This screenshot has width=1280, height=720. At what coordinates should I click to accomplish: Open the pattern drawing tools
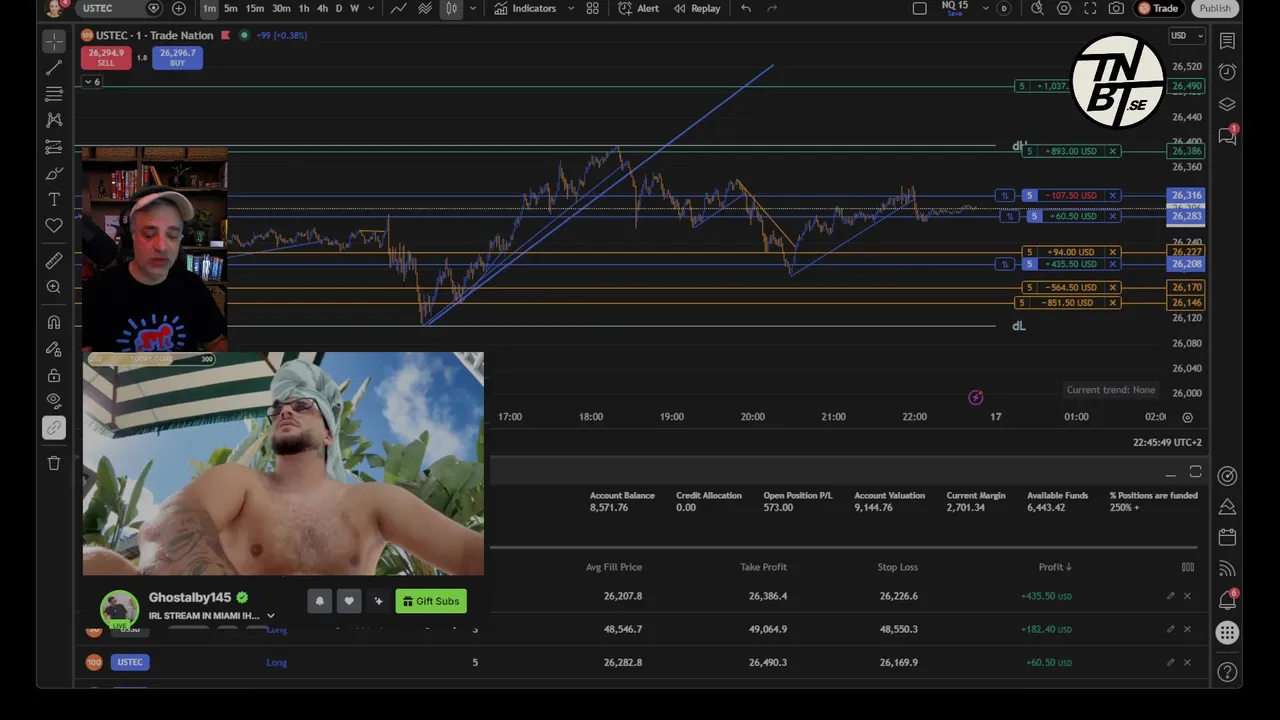54,120
